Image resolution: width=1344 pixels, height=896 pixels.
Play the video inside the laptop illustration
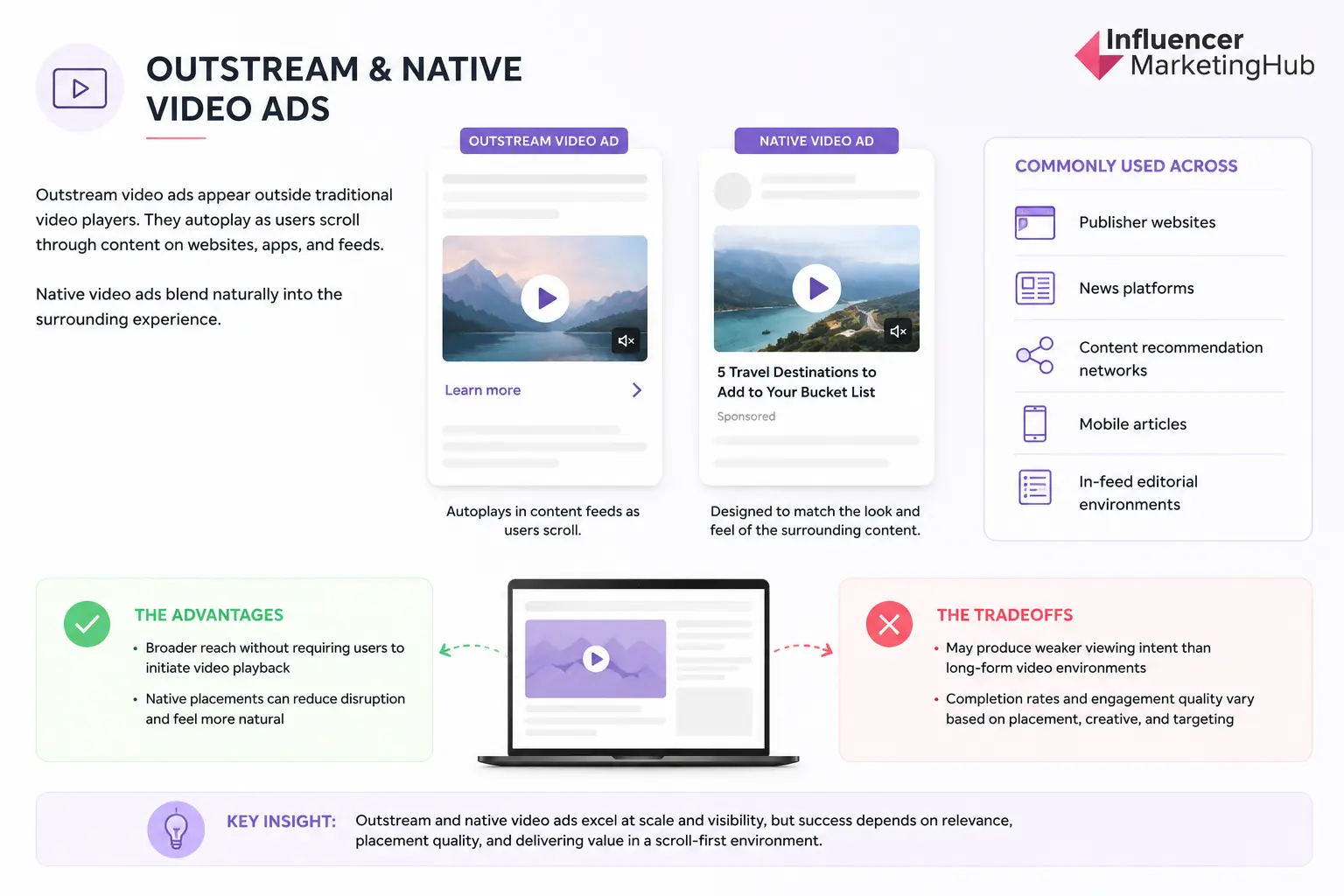pos(596,659)
